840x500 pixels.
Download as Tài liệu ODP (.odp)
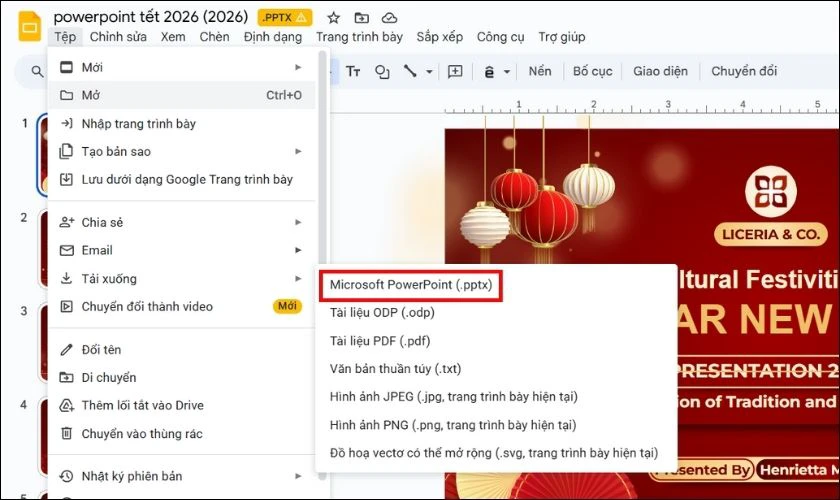pyautogui.click(x=498, y=313)
